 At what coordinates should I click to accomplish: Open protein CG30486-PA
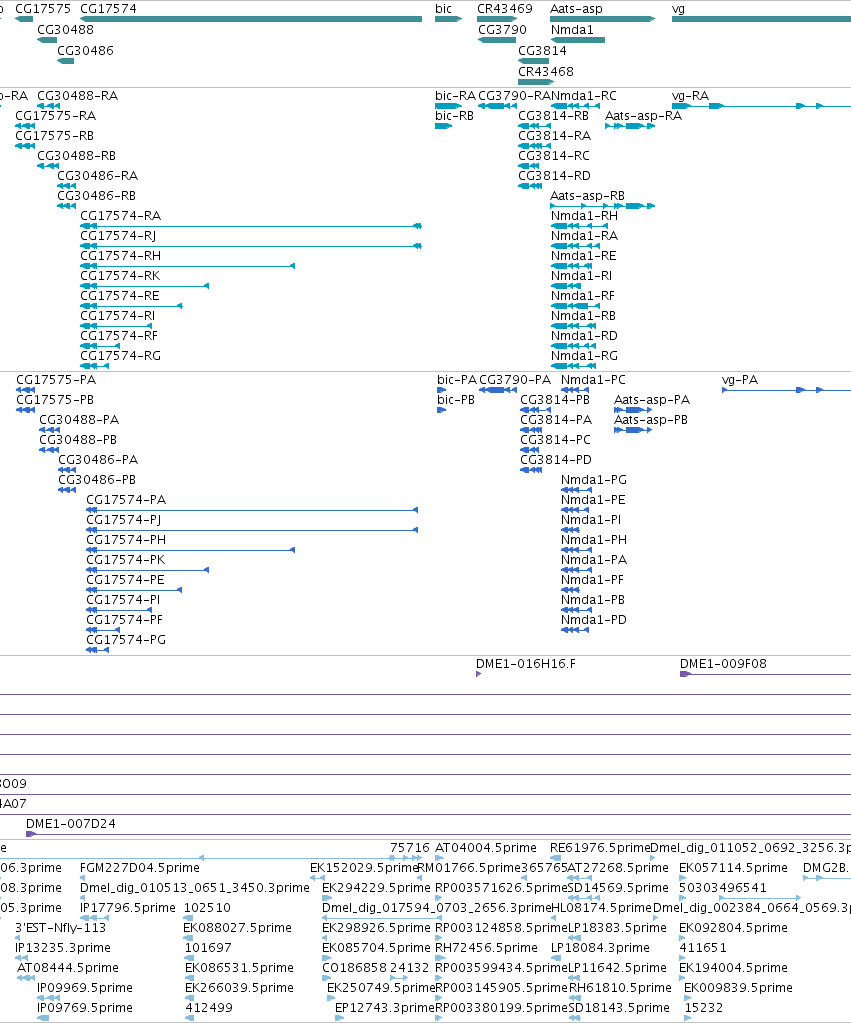click(x=99, y=460)
